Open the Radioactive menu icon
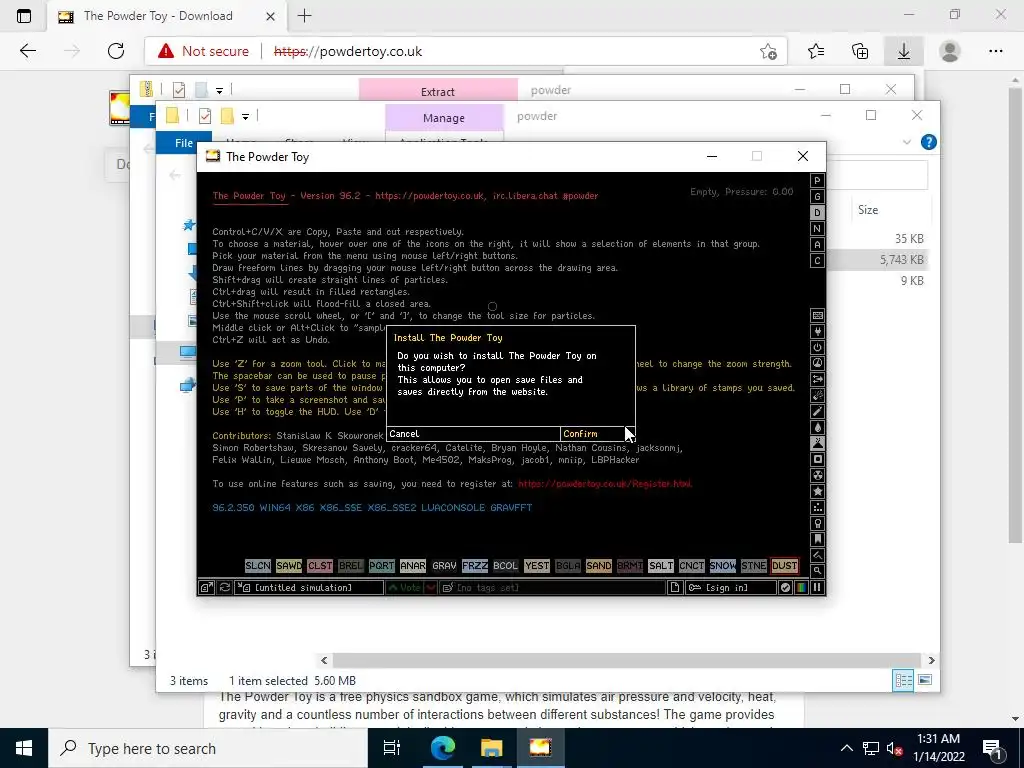The height and width of the screenshot is (768, 1024). pos(817,475)
